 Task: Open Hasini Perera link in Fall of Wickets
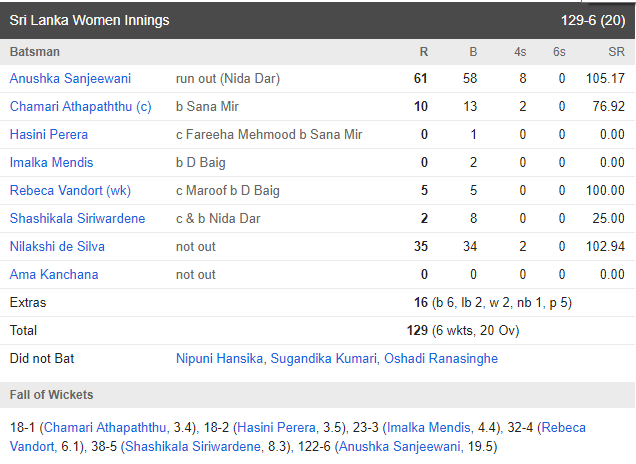pyautogui.click(x=276, y=427)
